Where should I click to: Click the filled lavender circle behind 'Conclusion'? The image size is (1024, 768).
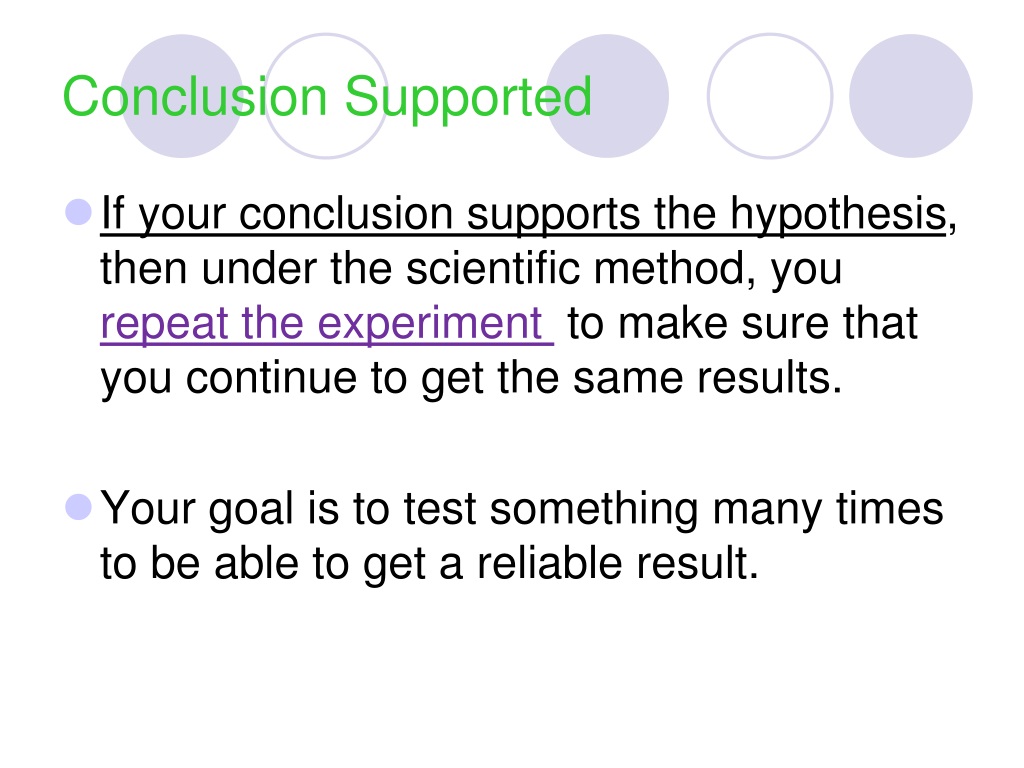(x=182, y=96)
